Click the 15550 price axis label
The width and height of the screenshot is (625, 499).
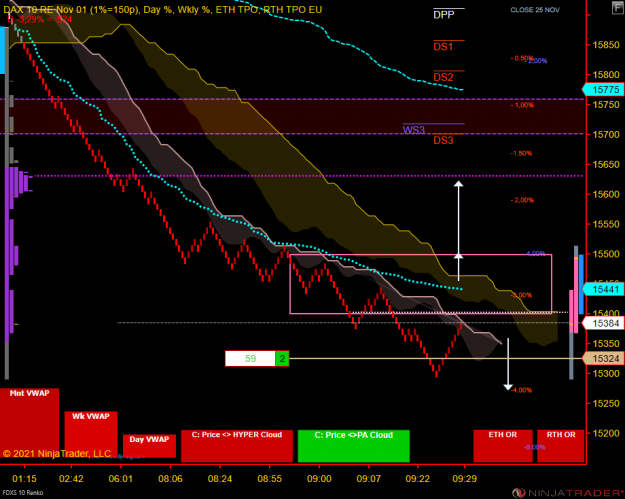pos(606,224)
